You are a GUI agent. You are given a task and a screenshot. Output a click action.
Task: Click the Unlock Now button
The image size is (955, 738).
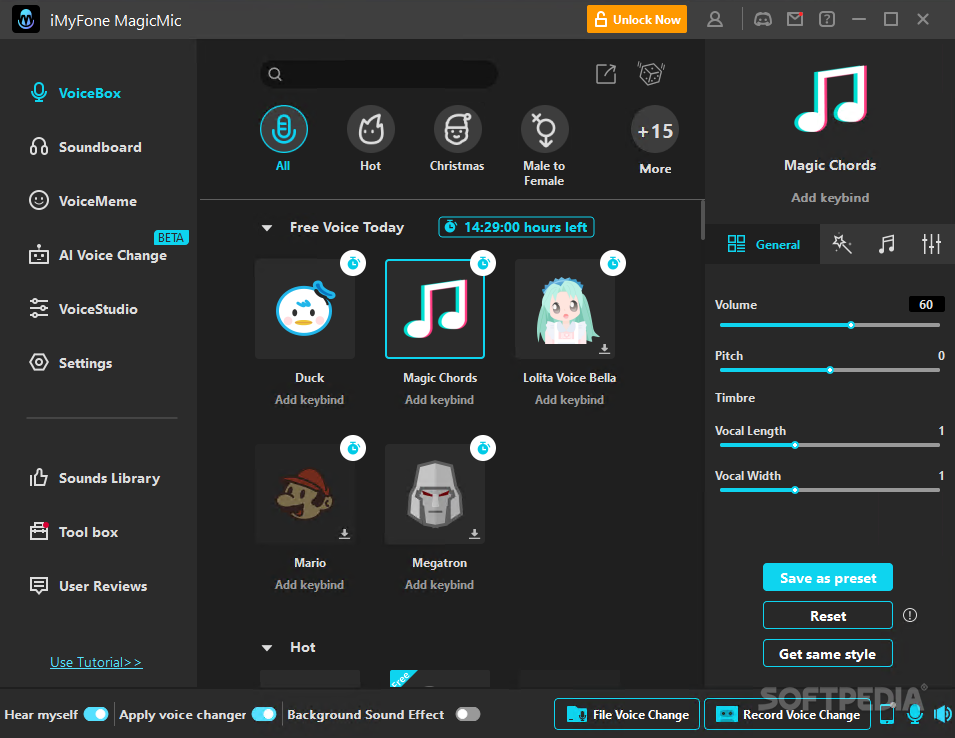pos(637,19)
